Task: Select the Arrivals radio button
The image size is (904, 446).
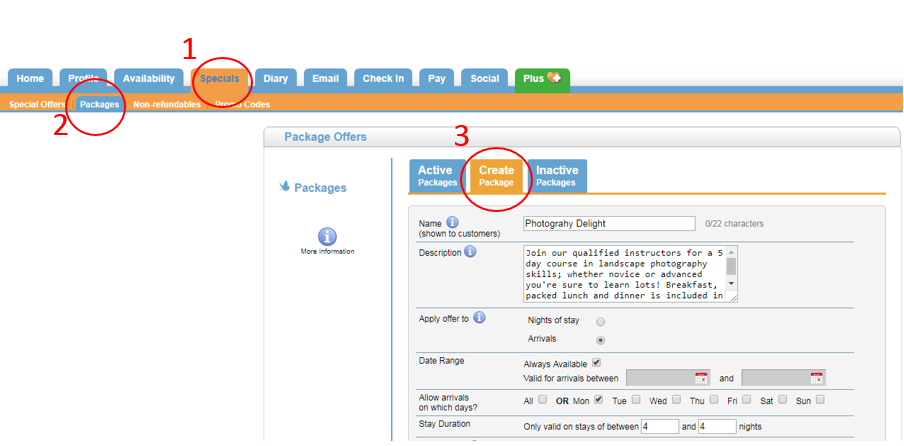Action: (600, 340)
